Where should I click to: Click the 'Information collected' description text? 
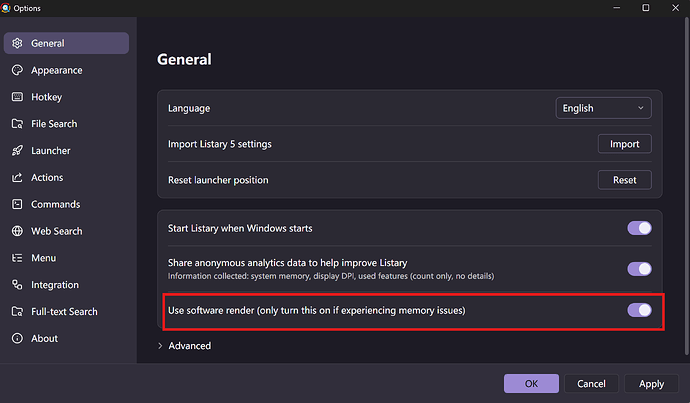pos(331,276)
